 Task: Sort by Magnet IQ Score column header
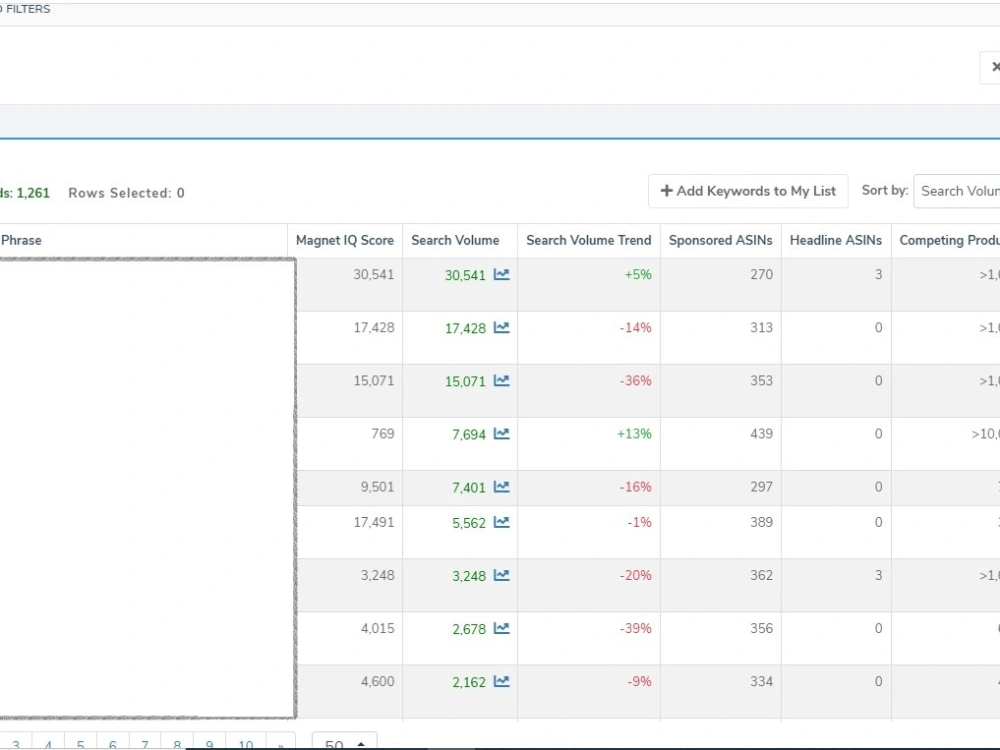click(344, 240)
